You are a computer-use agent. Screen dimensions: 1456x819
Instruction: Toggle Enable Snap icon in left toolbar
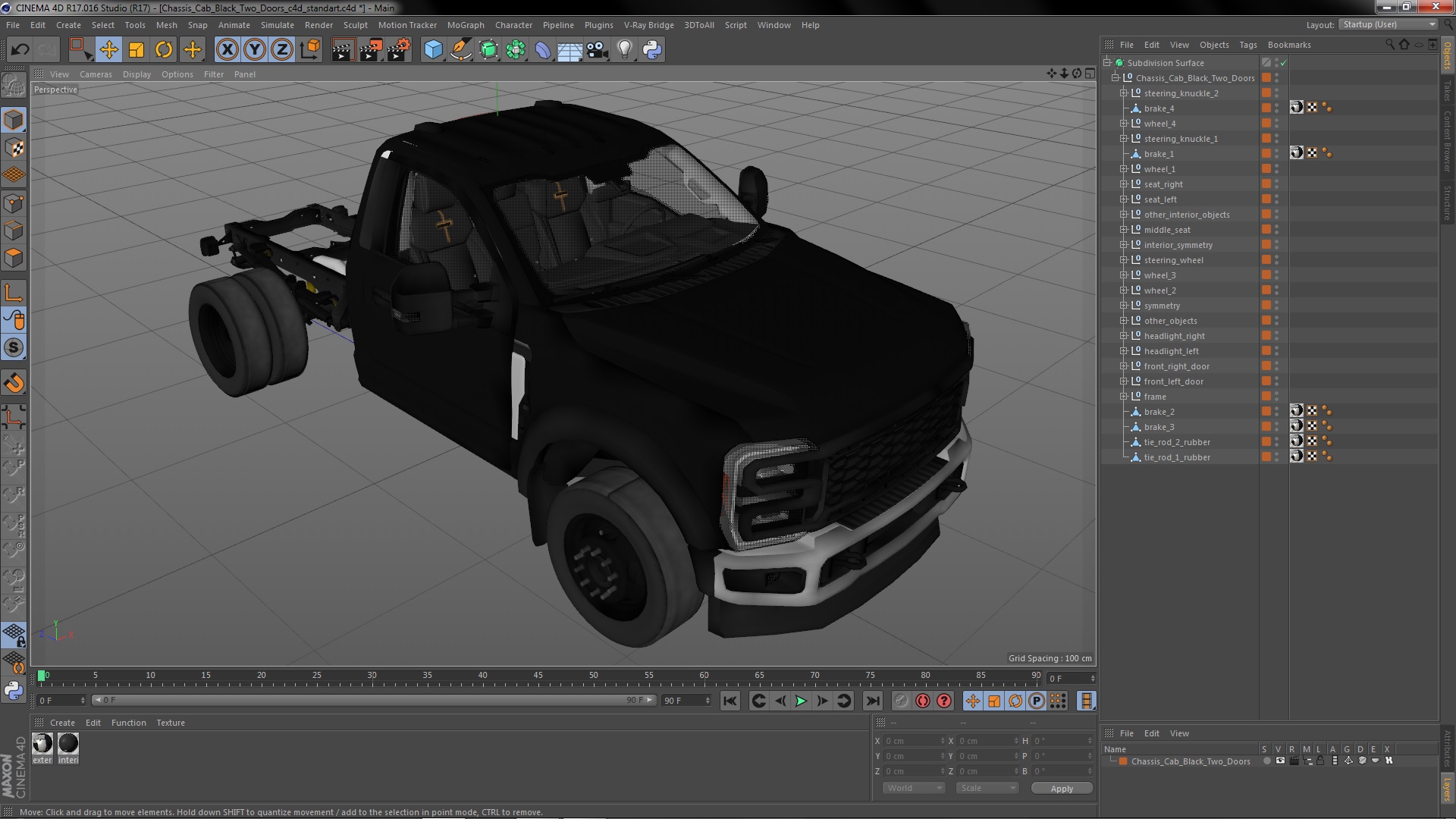pos(14,348)
